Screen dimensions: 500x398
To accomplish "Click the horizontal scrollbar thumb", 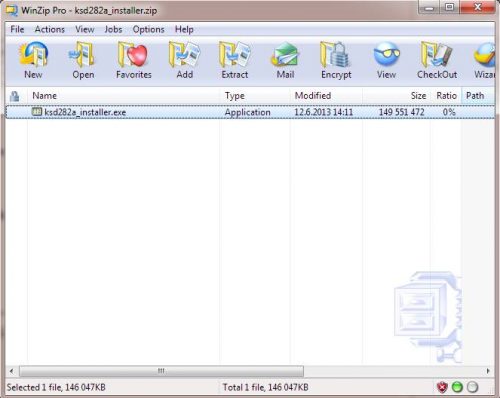I will [161, 371].
